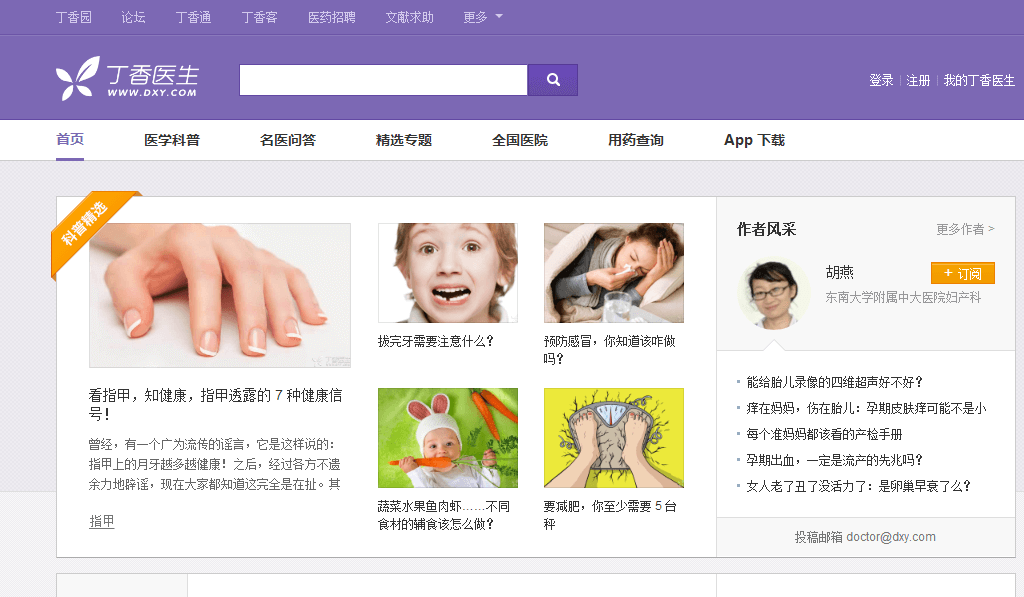1024x597 pixels.
Task: Click the 登录 link
Action: pyautogui.click(x=881, y=80)
